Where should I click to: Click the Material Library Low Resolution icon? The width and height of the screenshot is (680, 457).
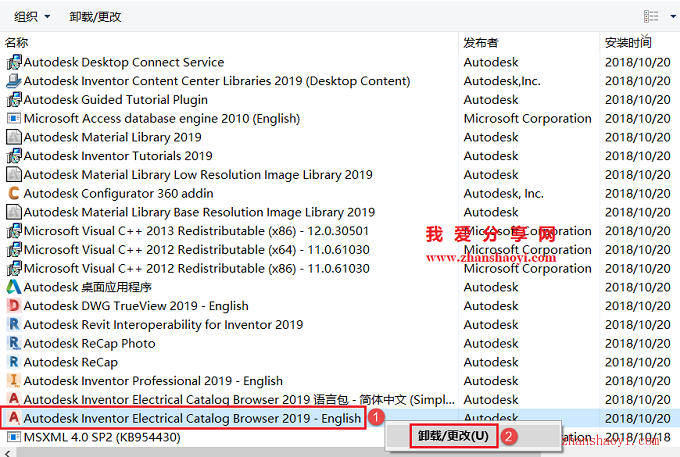pos(14,174)
